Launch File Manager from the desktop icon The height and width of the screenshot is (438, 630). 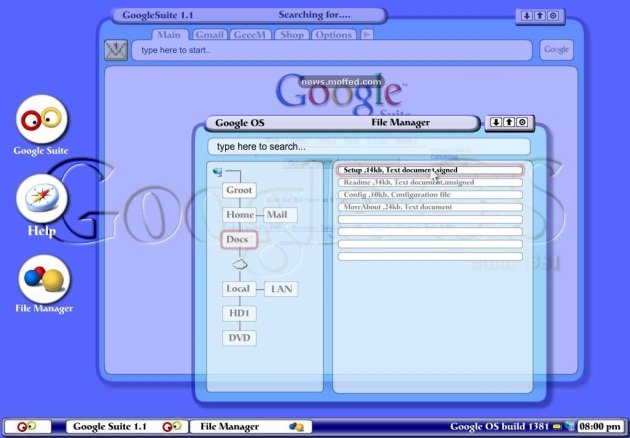[43, 278]
